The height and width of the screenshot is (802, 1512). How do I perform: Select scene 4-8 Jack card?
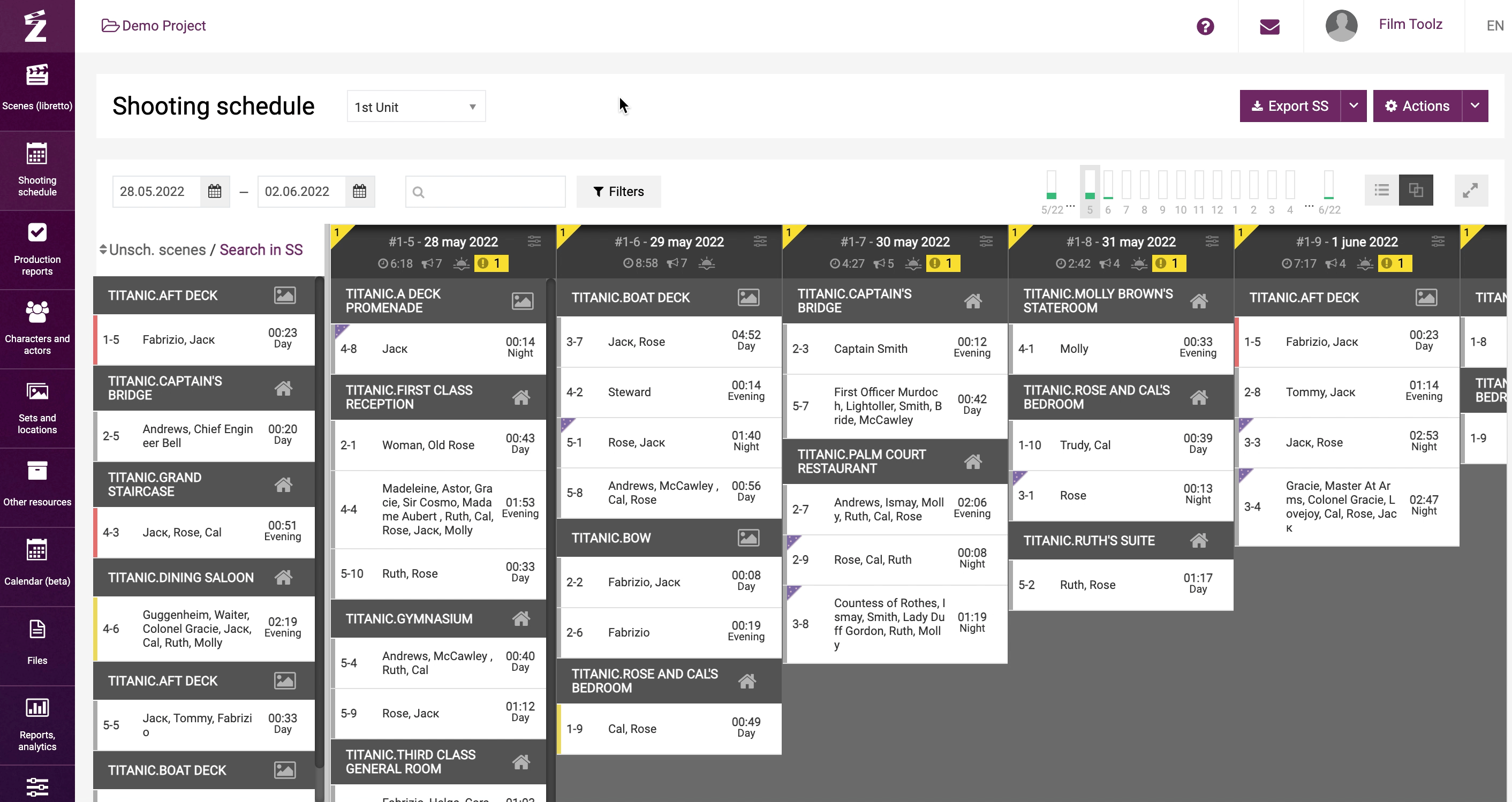pyautogui.click(x=439, y=349)
